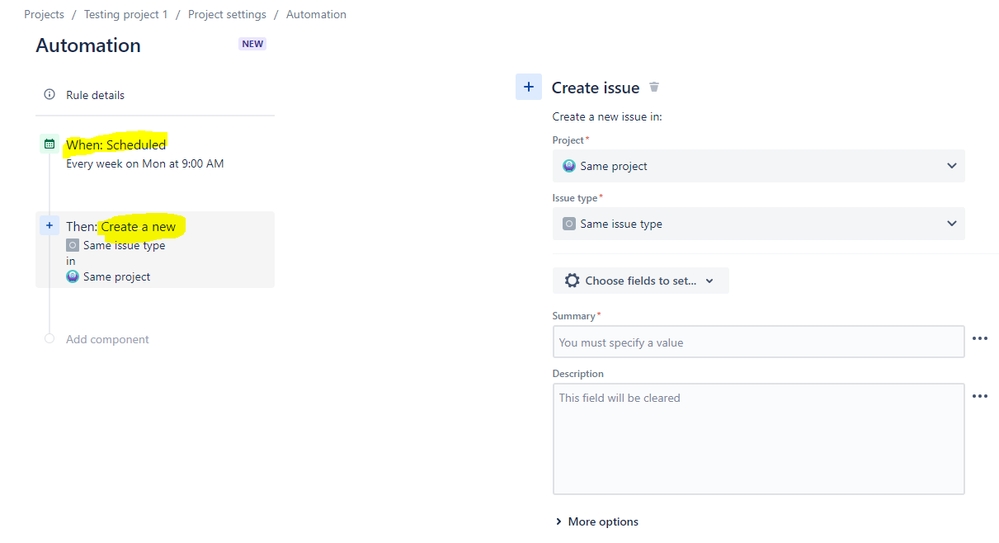The image size is (999, 543).
Task: Click the plus icon beside Then action
Action: pyautogui.click(x=49, y=226)
